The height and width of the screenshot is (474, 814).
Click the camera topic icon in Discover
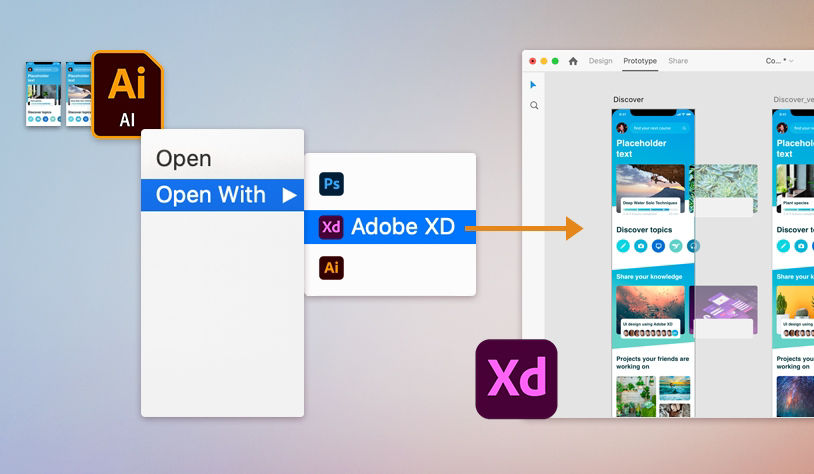click(x=641, y=246)
